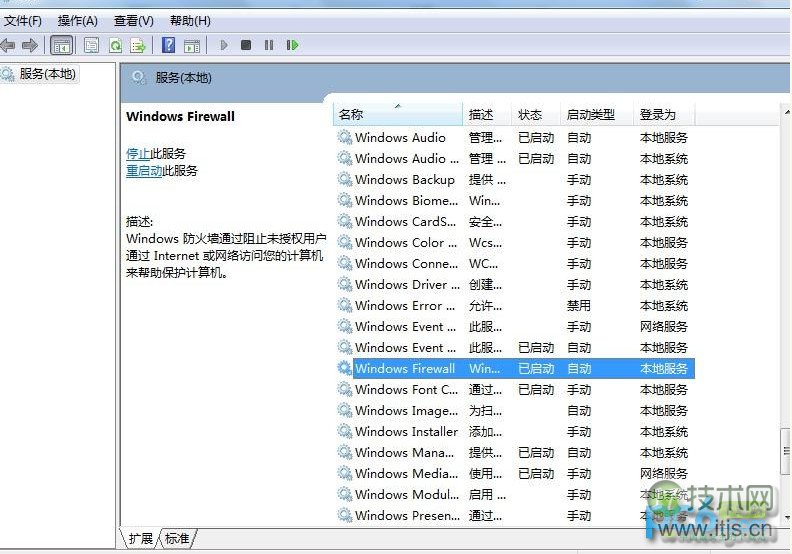792x554 pixels.
Task: Select the Windows Color service name
Action: pos(406,242)
